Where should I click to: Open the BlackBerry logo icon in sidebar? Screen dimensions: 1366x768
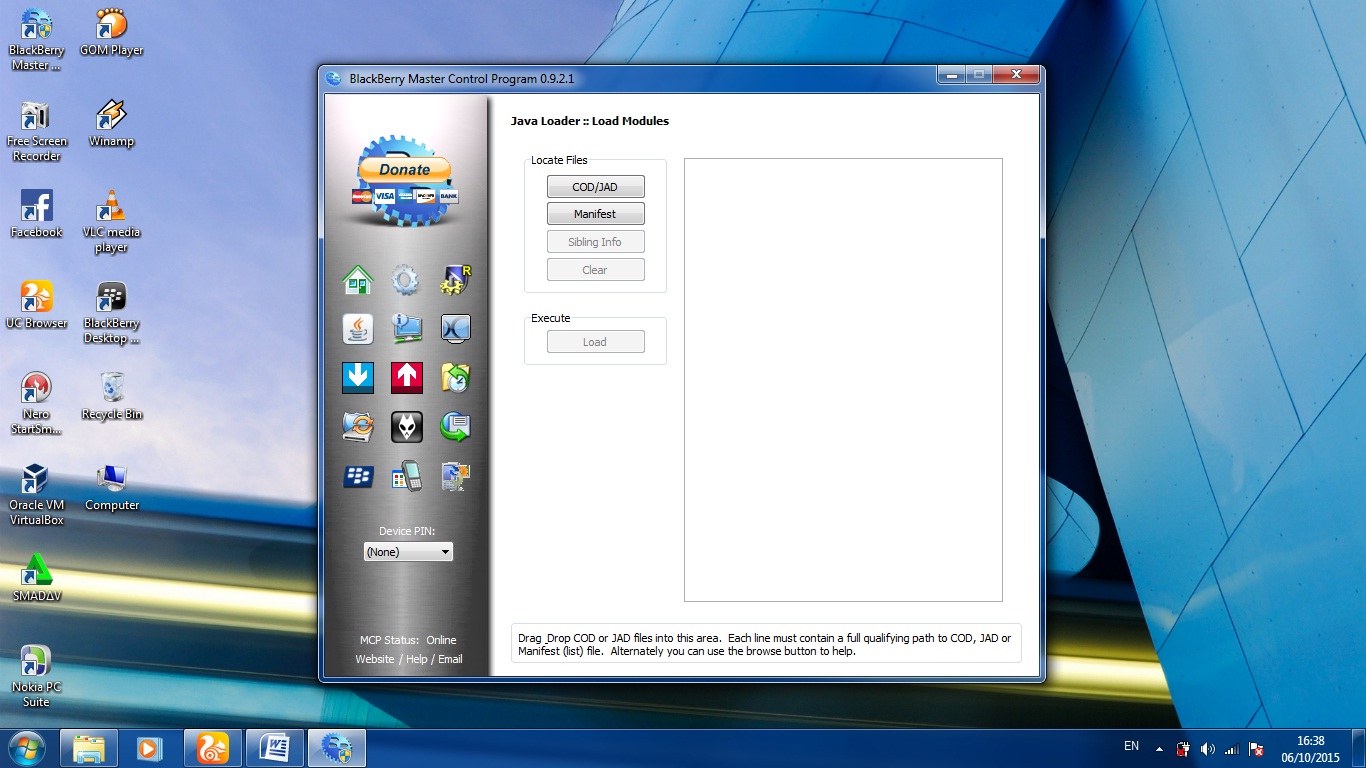[358, 476]
